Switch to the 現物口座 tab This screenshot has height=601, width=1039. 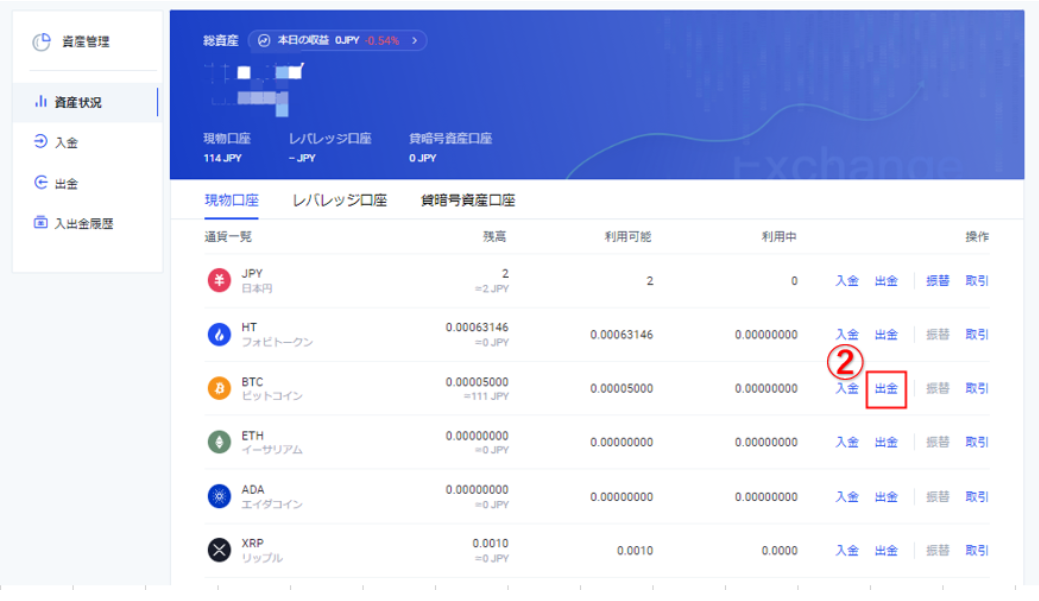pos(231,200)
